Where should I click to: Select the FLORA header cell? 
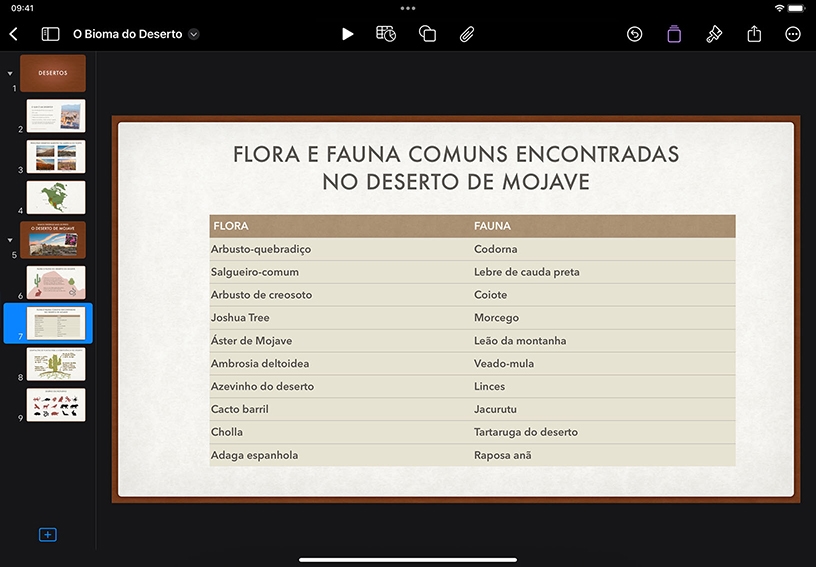(x=341, y=226)
